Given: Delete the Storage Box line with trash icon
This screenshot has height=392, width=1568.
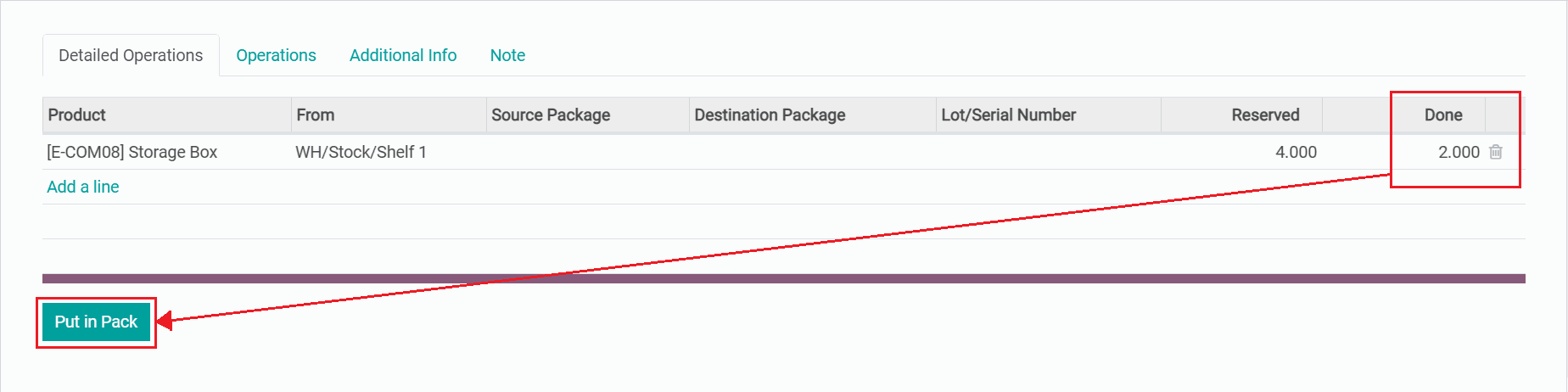Looking at the screenshot, I should click(x=1496, y=152).
